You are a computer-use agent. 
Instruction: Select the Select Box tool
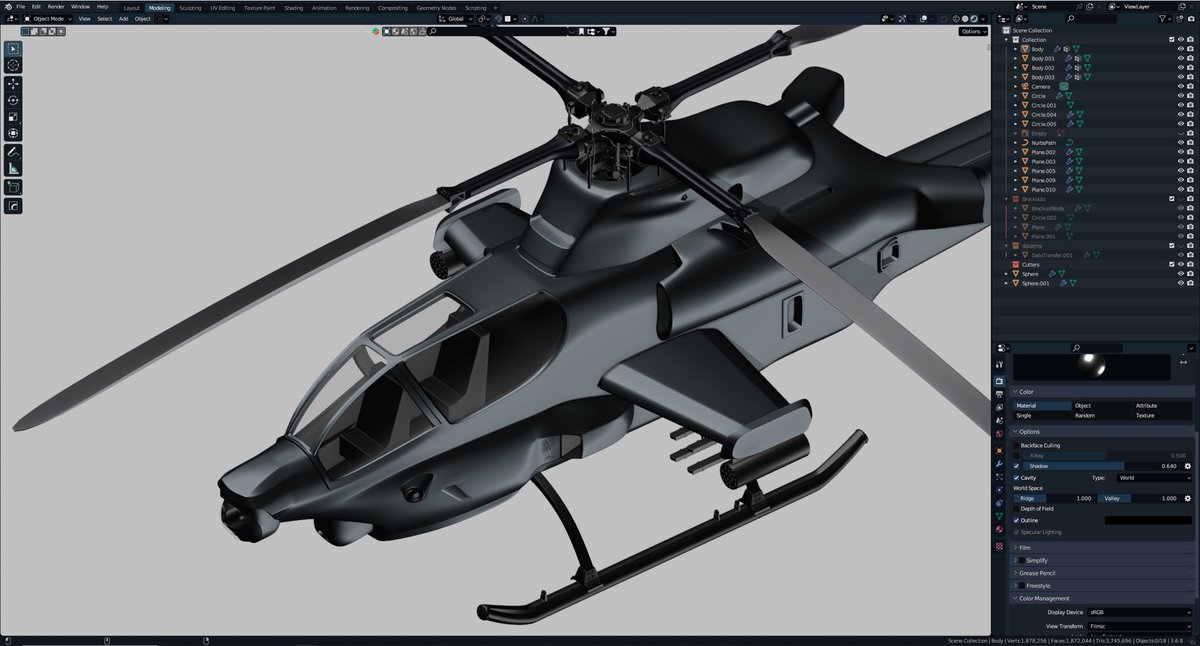point(14,49)
